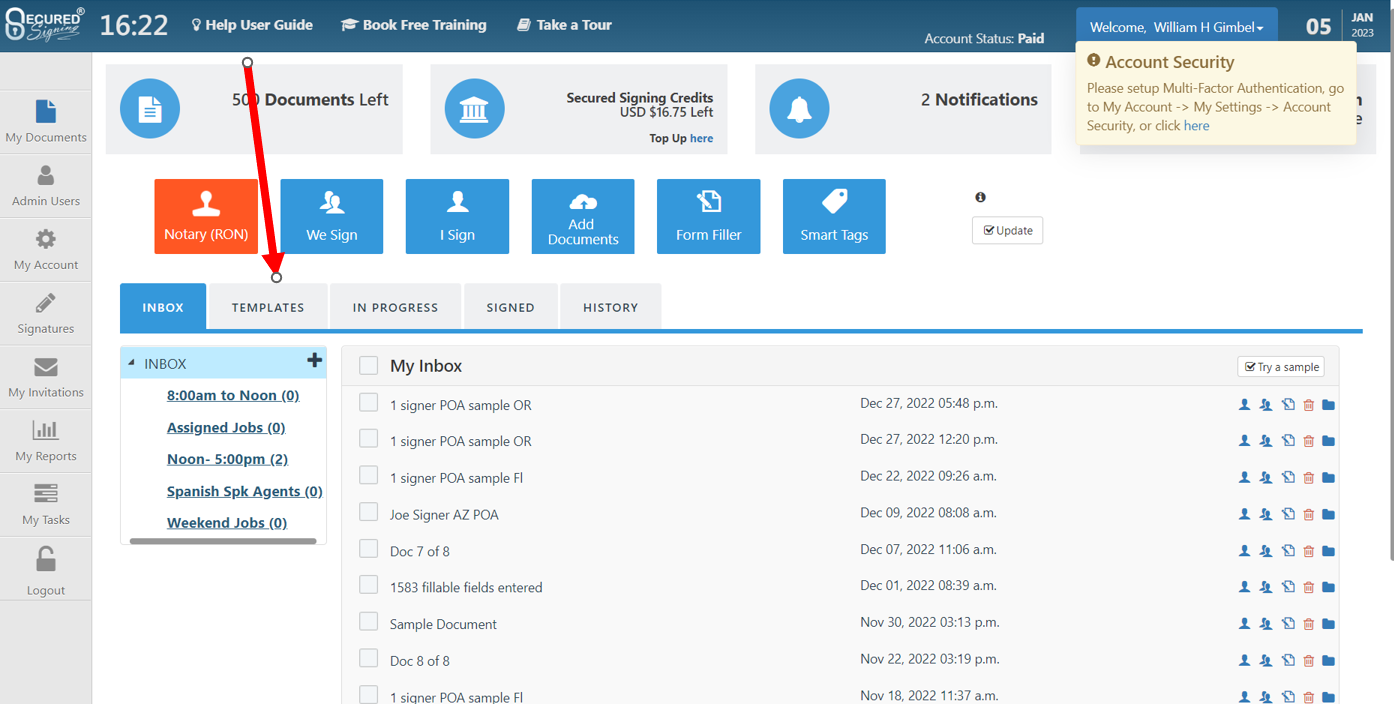1394x704 pixels.
Task: Click We Sign icon for Sample Document row
Action: (x=1266, y=624)
